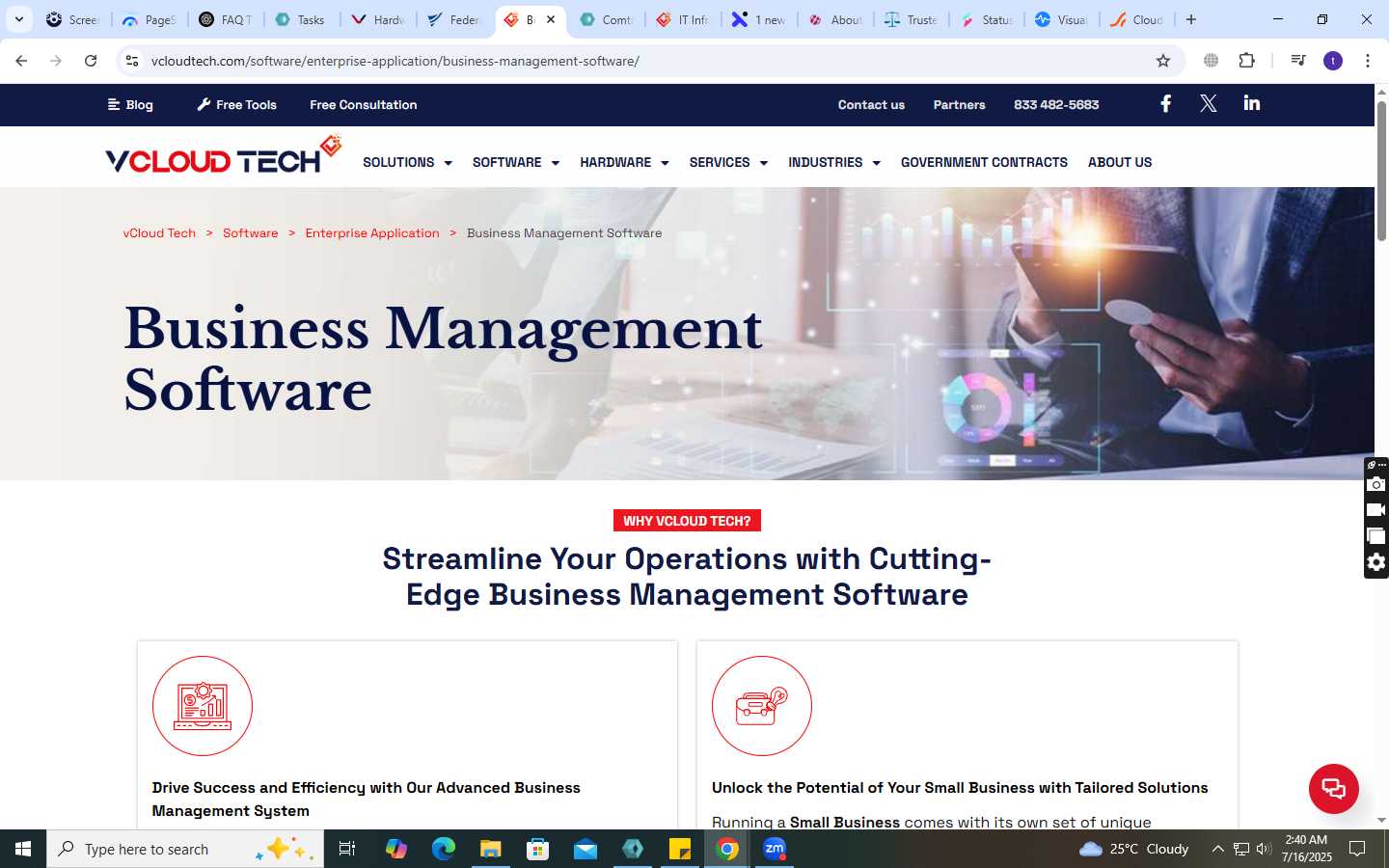Open ABOUT US menu item
1389x868 pixels.
pos(1120,162)
